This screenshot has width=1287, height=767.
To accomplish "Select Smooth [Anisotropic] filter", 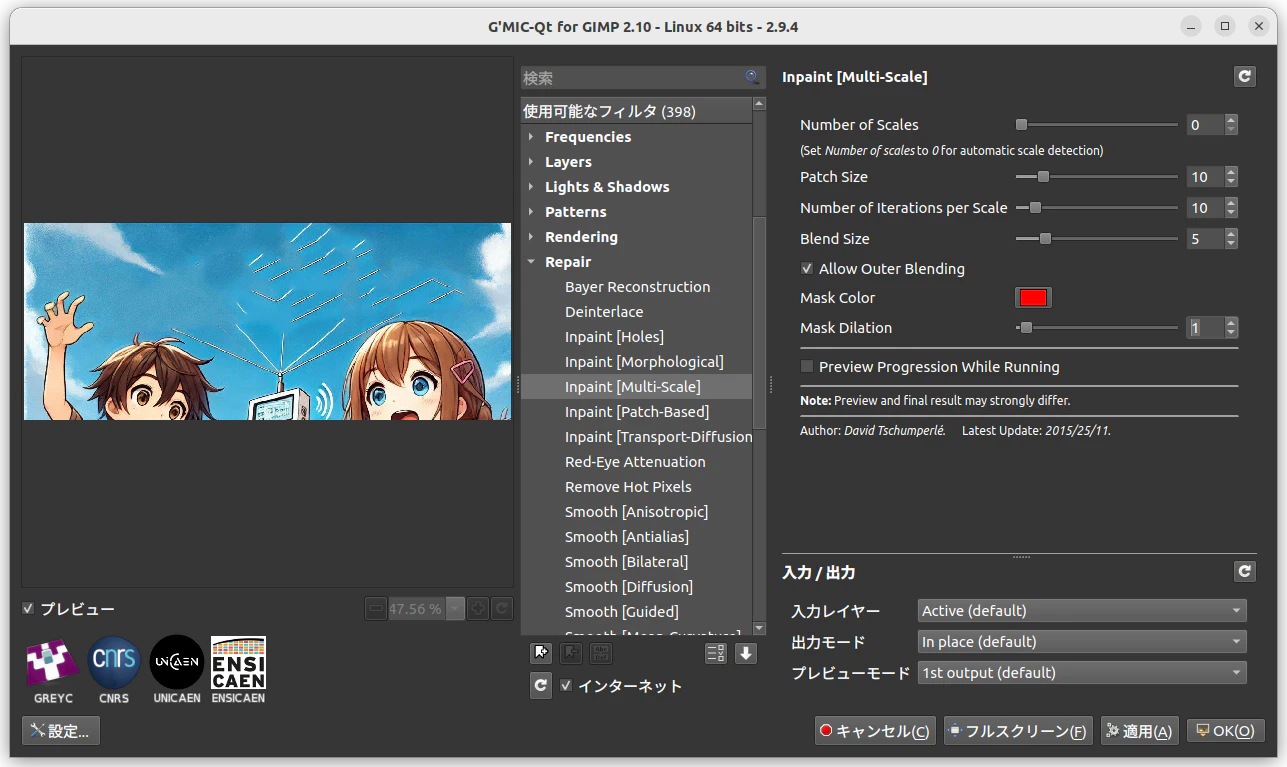I will (636, 512).
